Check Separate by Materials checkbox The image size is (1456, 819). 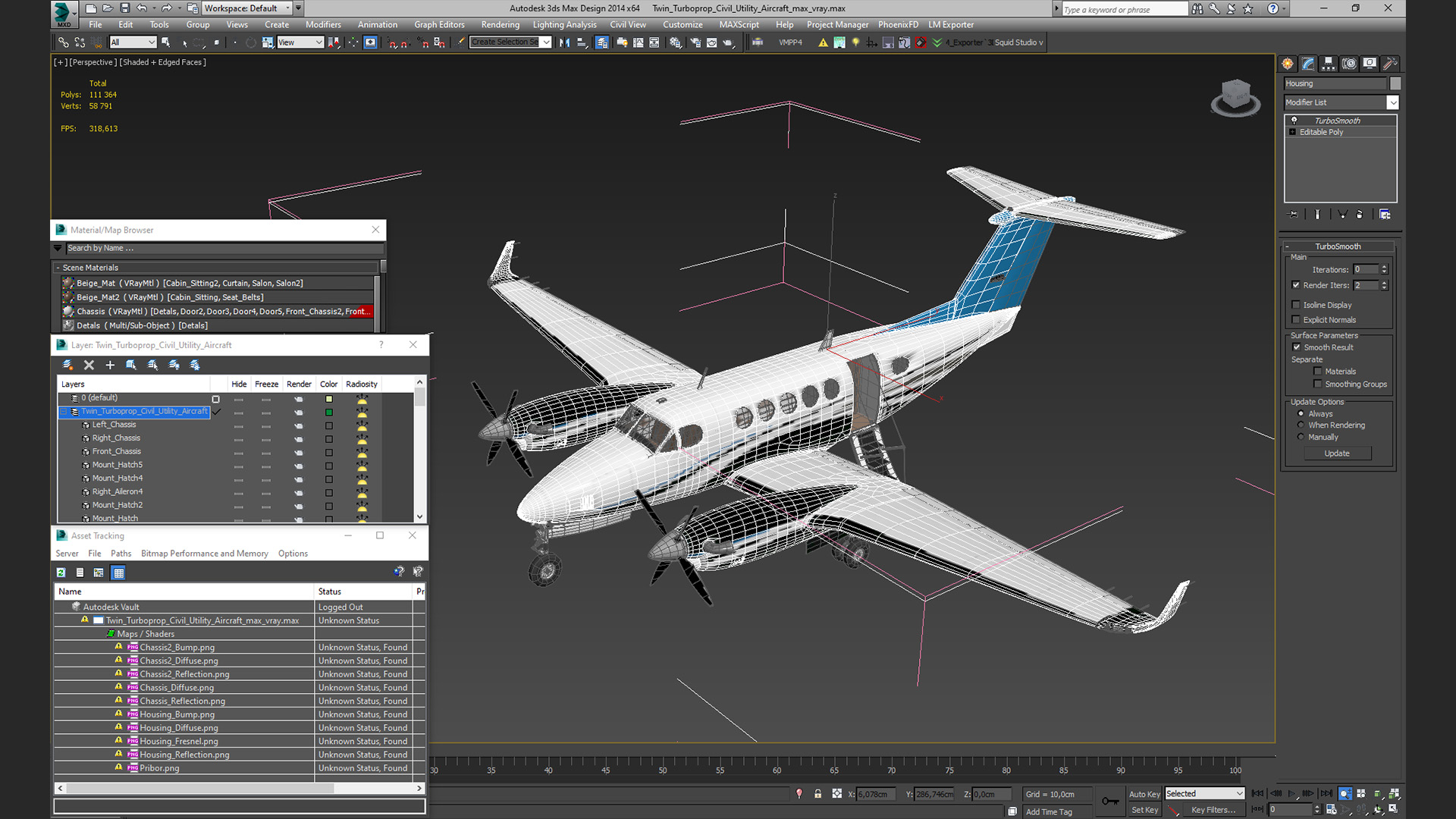[x=1318, y=372]
